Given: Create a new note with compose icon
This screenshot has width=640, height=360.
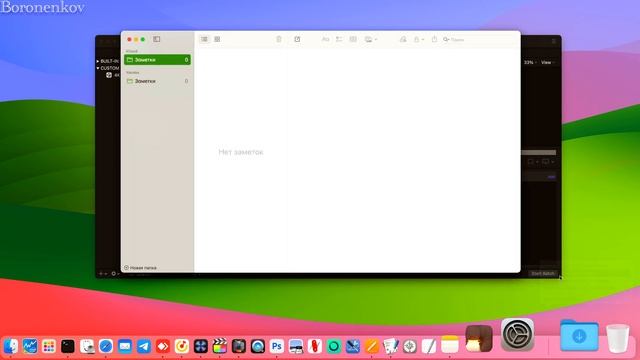Looking at the screenshot, I should (x=297, y=39).
